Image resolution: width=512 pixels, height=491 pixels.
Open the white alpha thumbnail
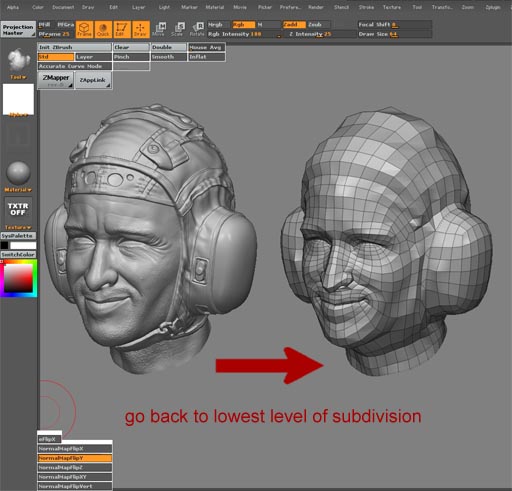(18, 100)
